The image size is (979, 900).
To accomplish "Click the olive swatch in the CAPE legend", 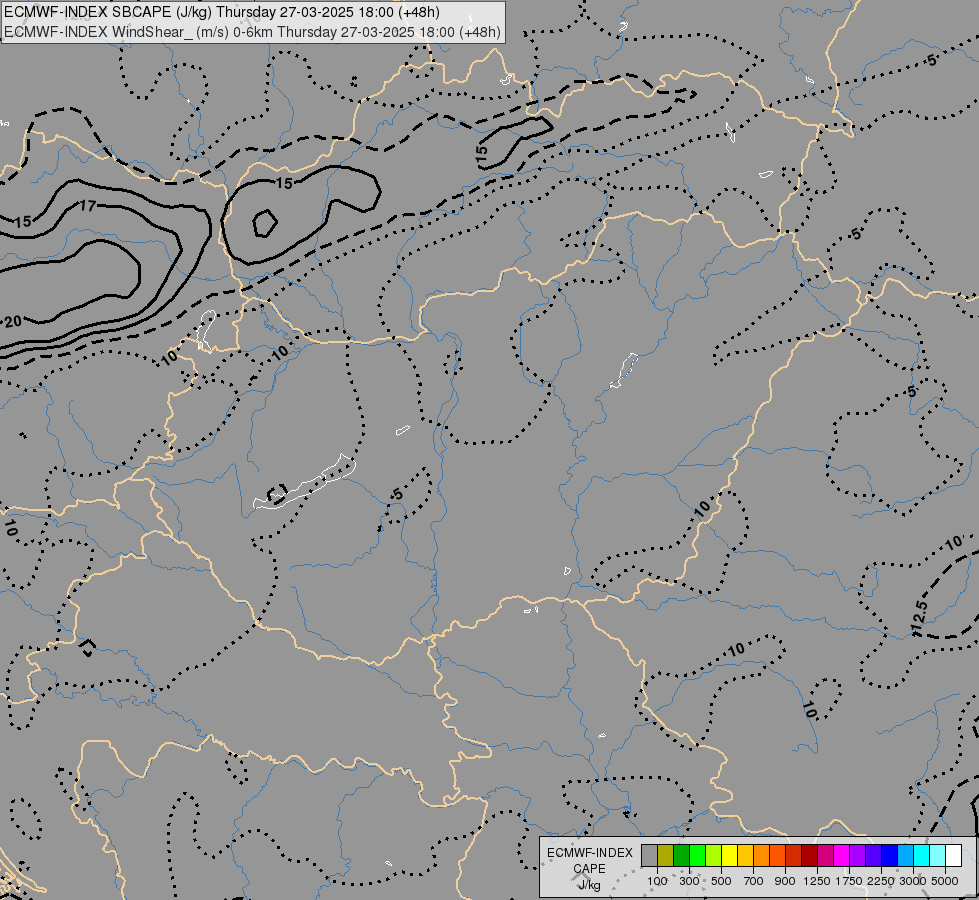I will tap(666, 856).
